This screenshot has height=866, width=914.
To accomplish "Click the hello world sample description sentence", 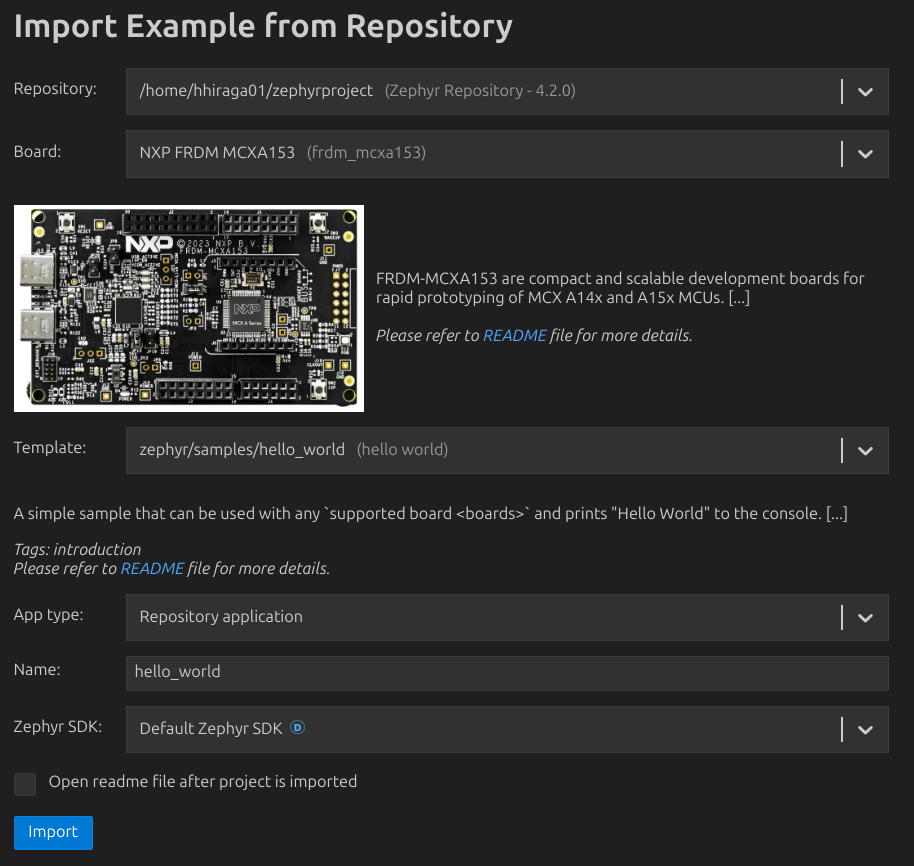I will 431,513.
